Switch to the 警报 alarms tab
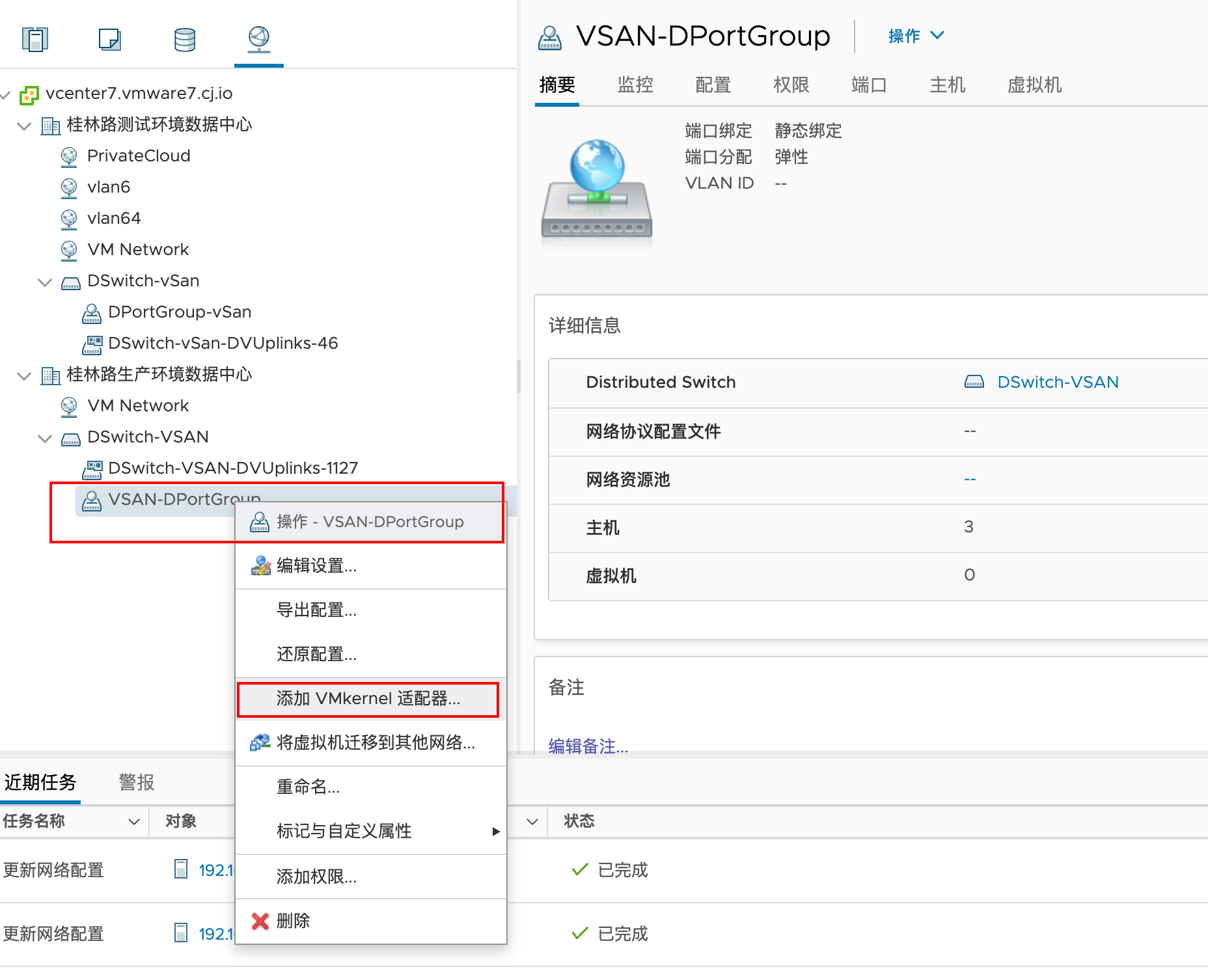The width and height of the screenshot is (1208, 980). tap(137, 782)
